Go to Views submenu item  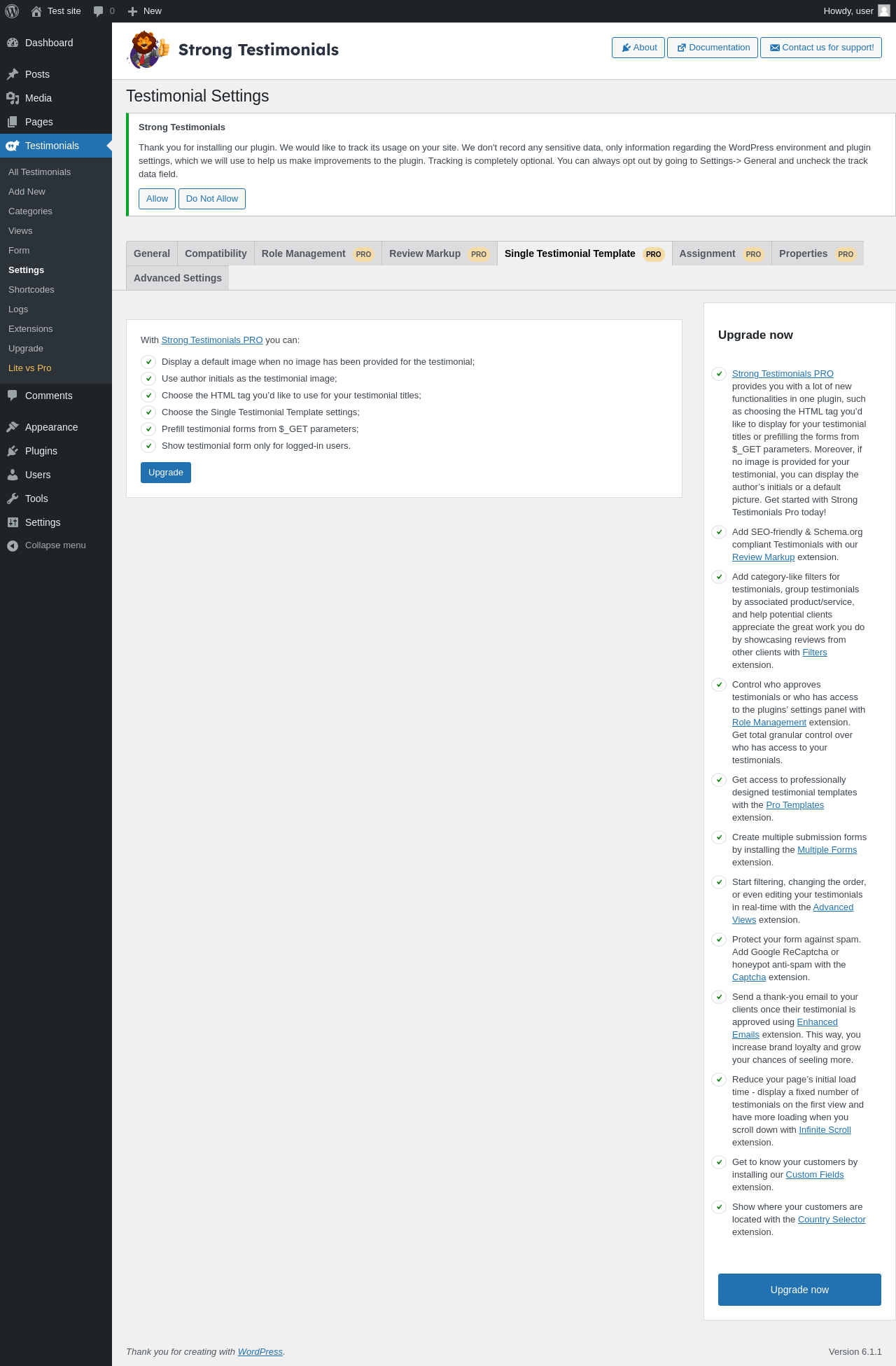[20, 231]
